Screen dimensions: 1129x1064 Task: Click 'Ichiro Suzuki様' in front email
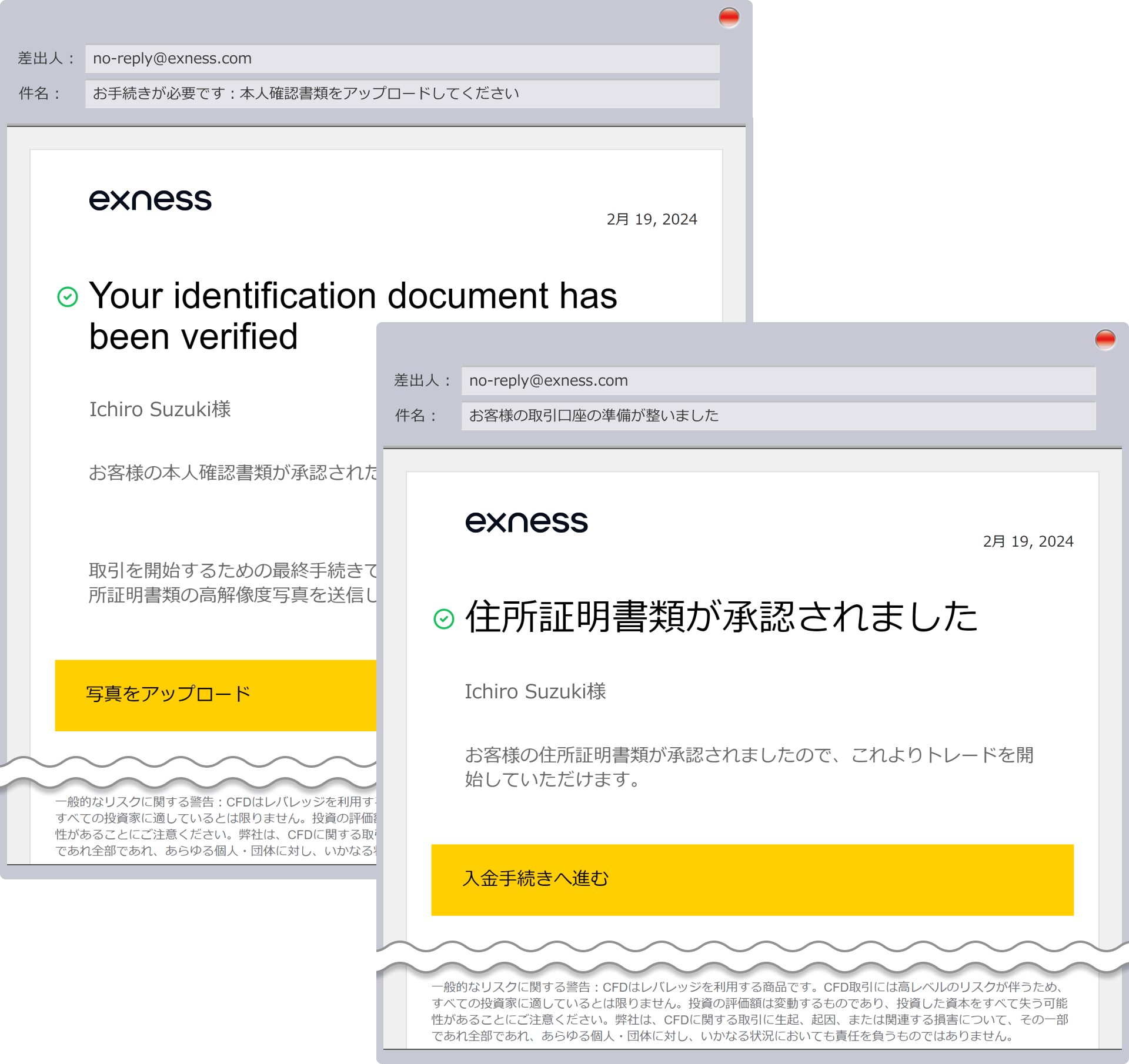536,691
